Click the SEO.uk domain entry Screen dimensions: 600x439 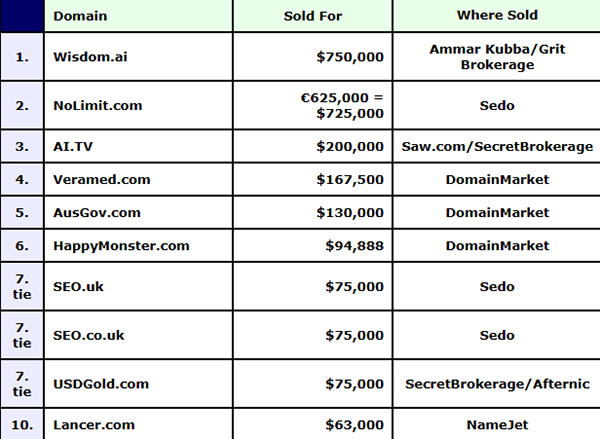tap(77, 285)
